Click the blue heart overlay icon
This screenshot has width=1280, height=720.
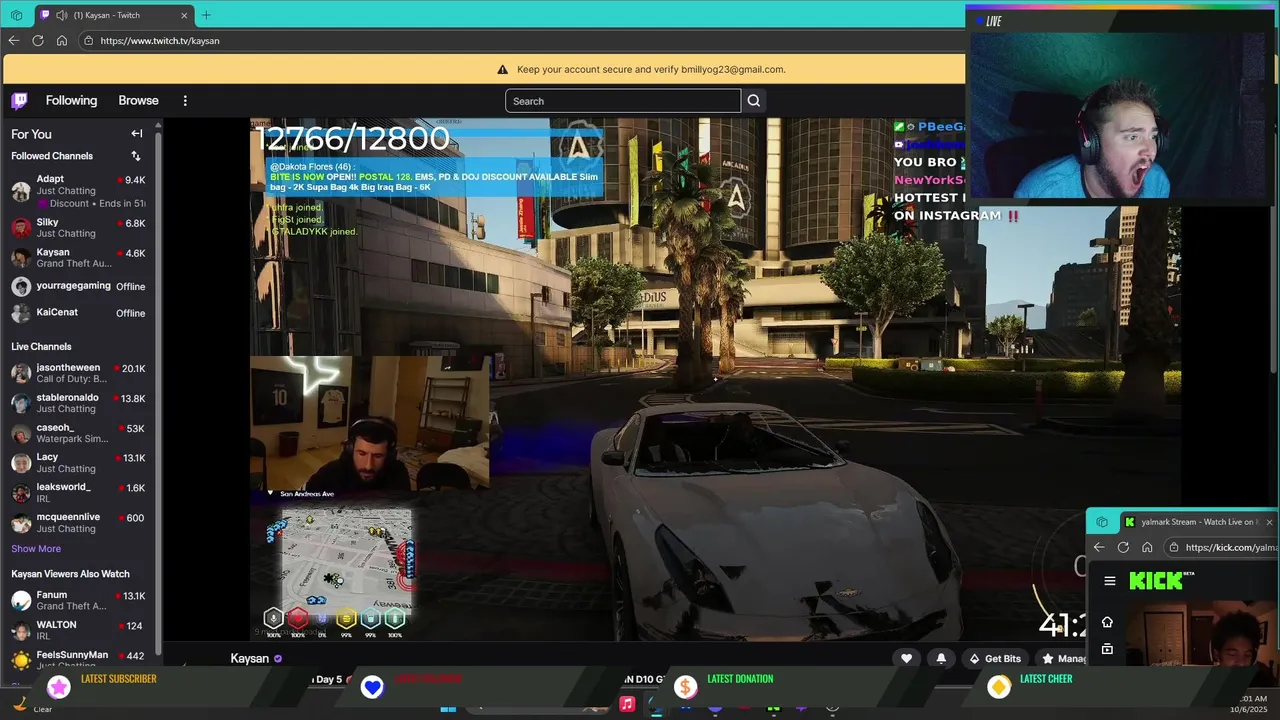pyautogui.click(x=372, y=686)
